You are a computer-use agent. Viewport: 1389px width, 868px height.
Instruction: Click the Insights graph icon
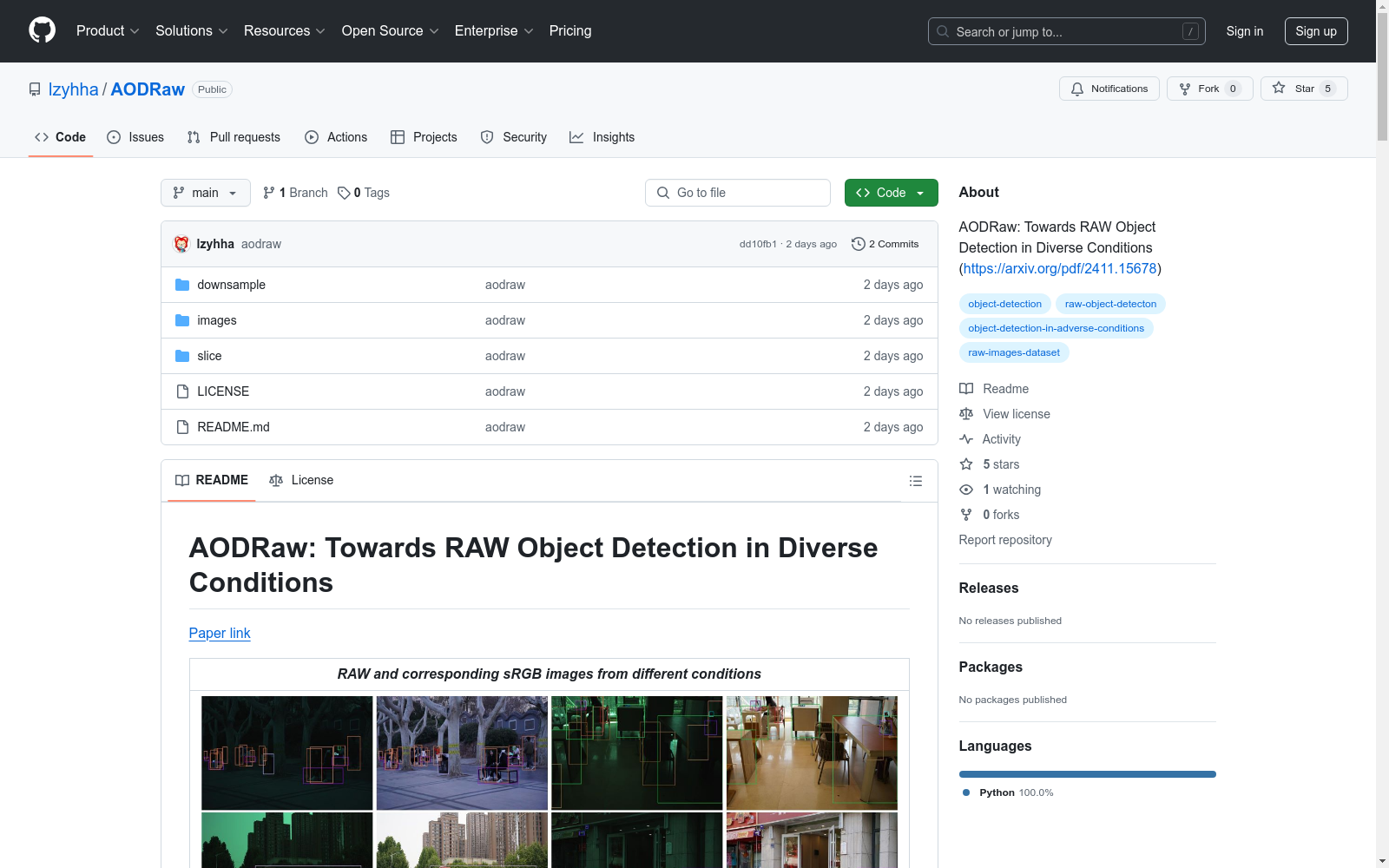point(576,137)
